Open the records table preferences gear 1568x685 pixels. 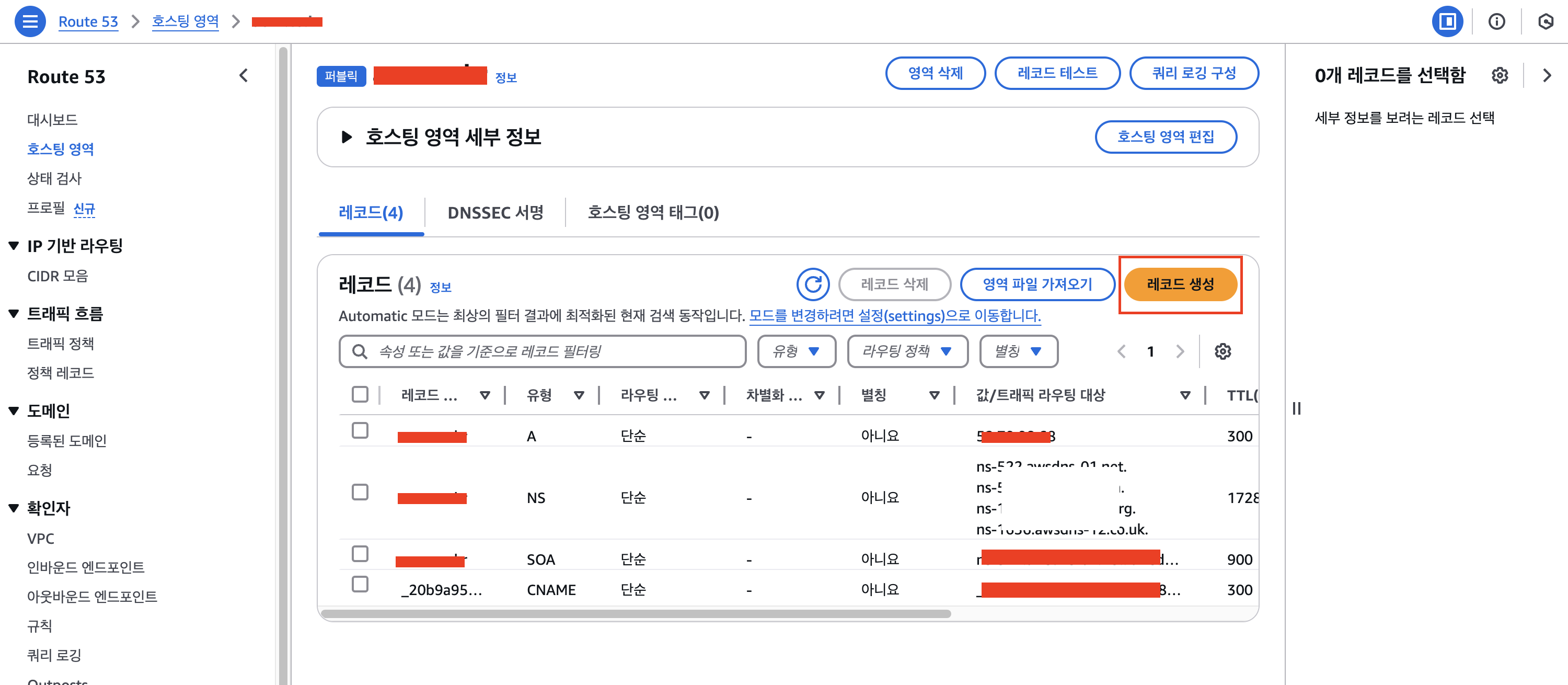(1223, 351)
